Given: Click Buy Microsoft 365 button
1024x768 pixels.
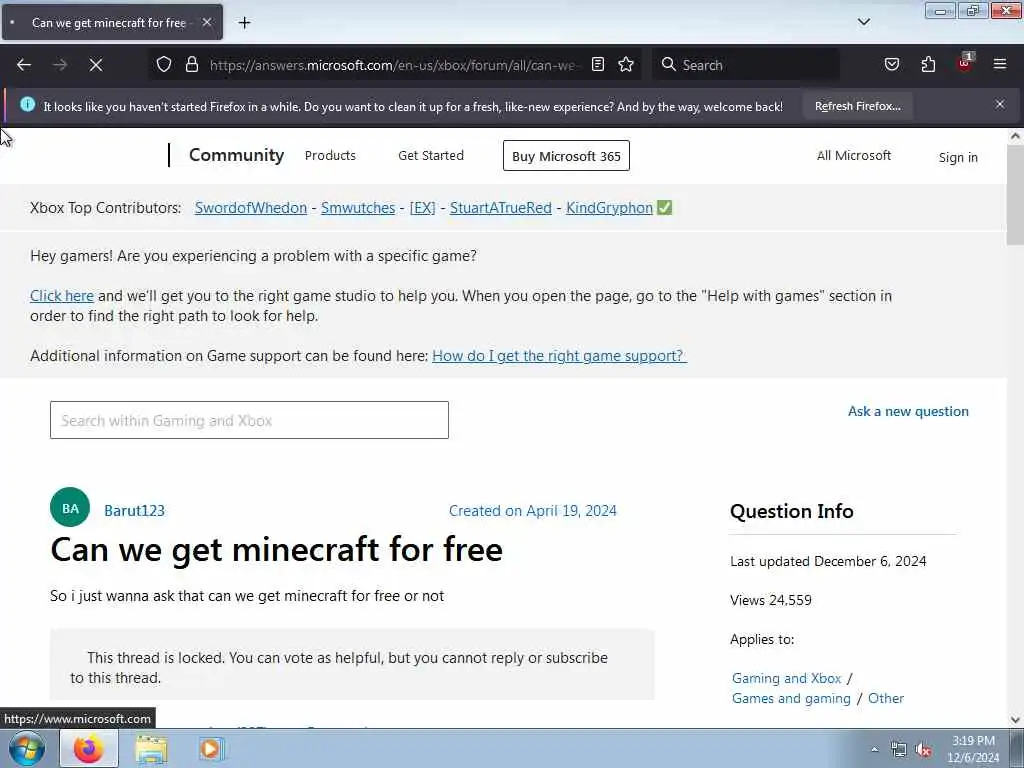Looking at the screenshot, I should click(x=566, y=156).
